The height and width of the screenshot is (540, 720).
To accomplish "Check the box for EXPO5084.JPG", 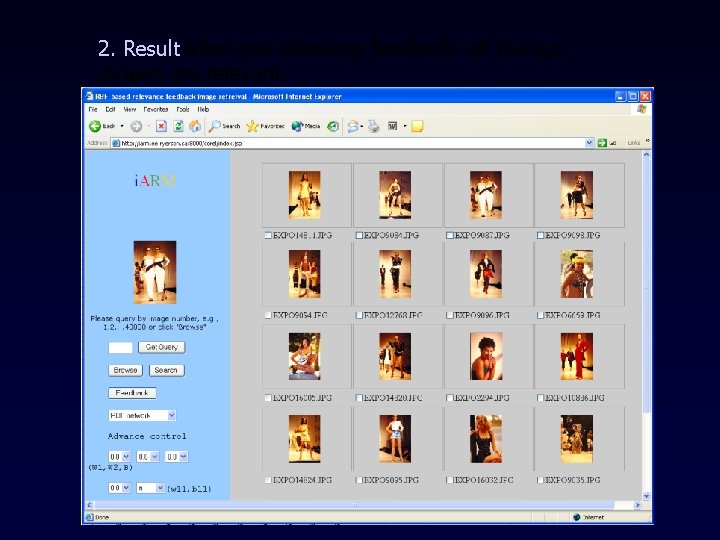I will click(359, 235).
